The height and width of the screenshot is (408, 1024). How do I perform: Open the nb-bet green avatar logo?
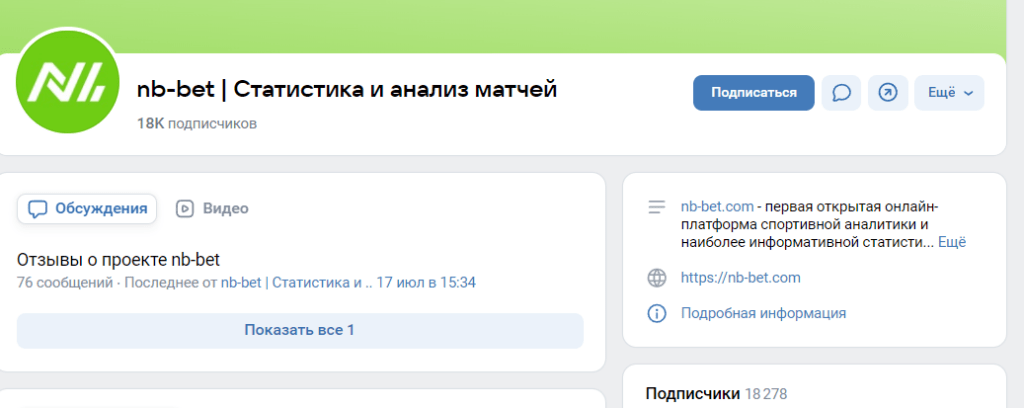[x=67, y=82]
